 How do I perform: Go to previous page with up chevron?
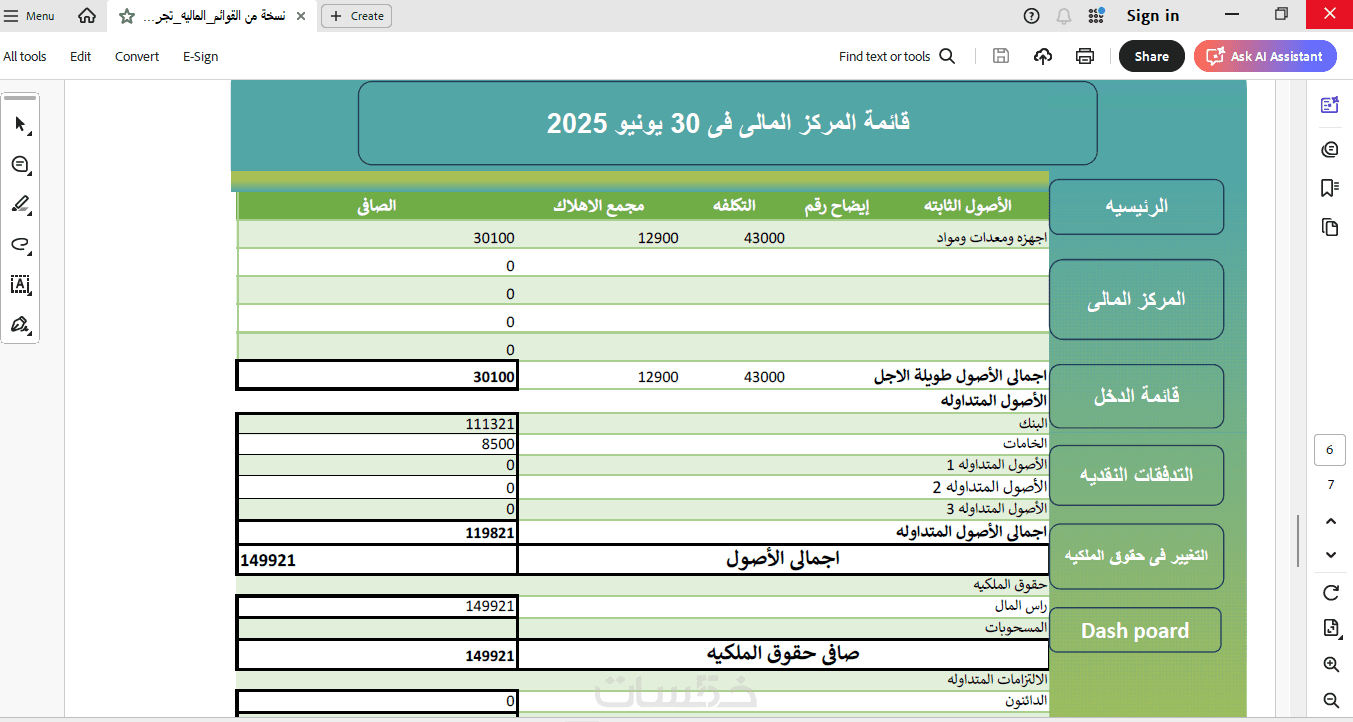point(1330,521)
